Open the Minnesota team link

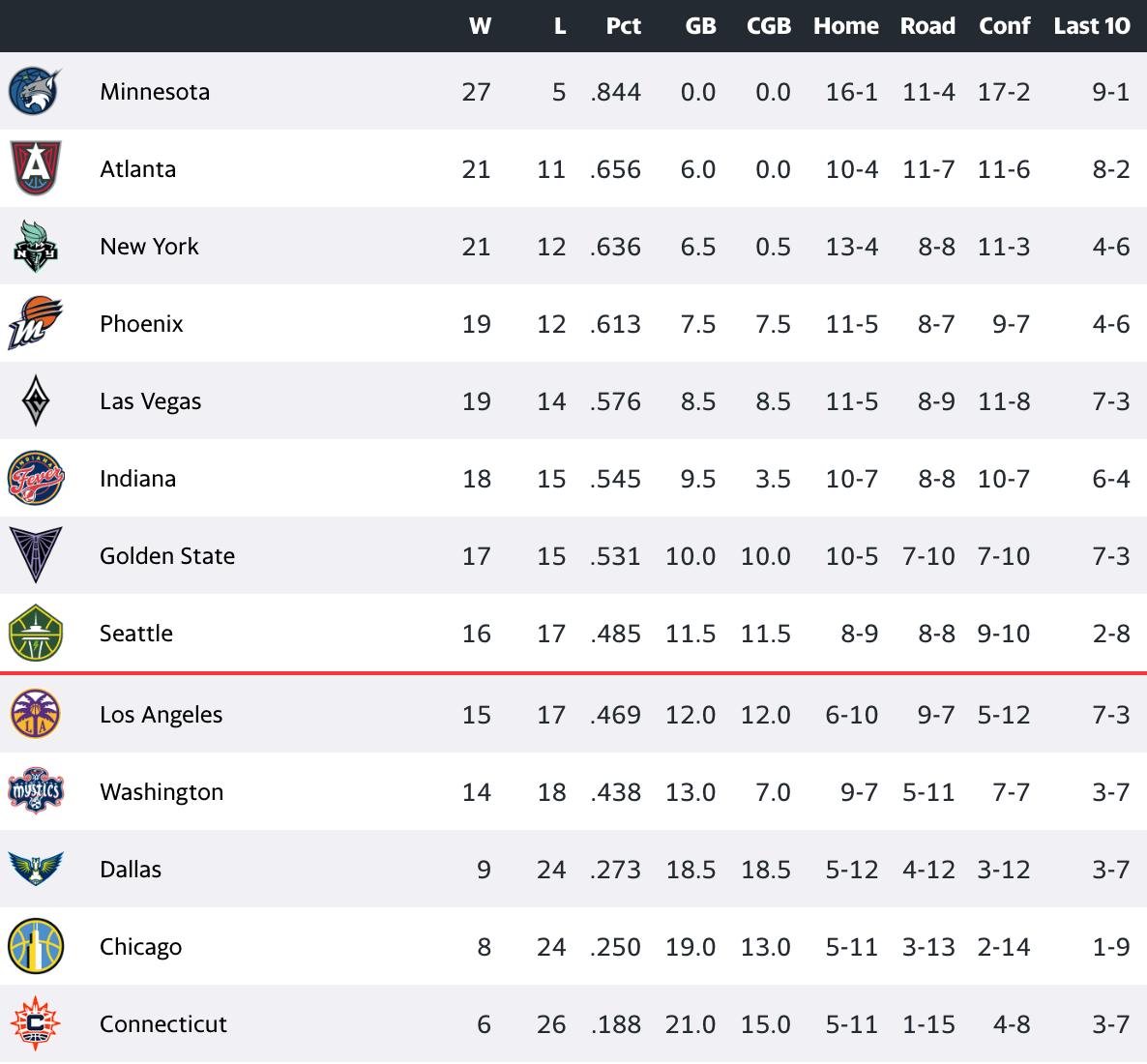click(x=155, y=92)
